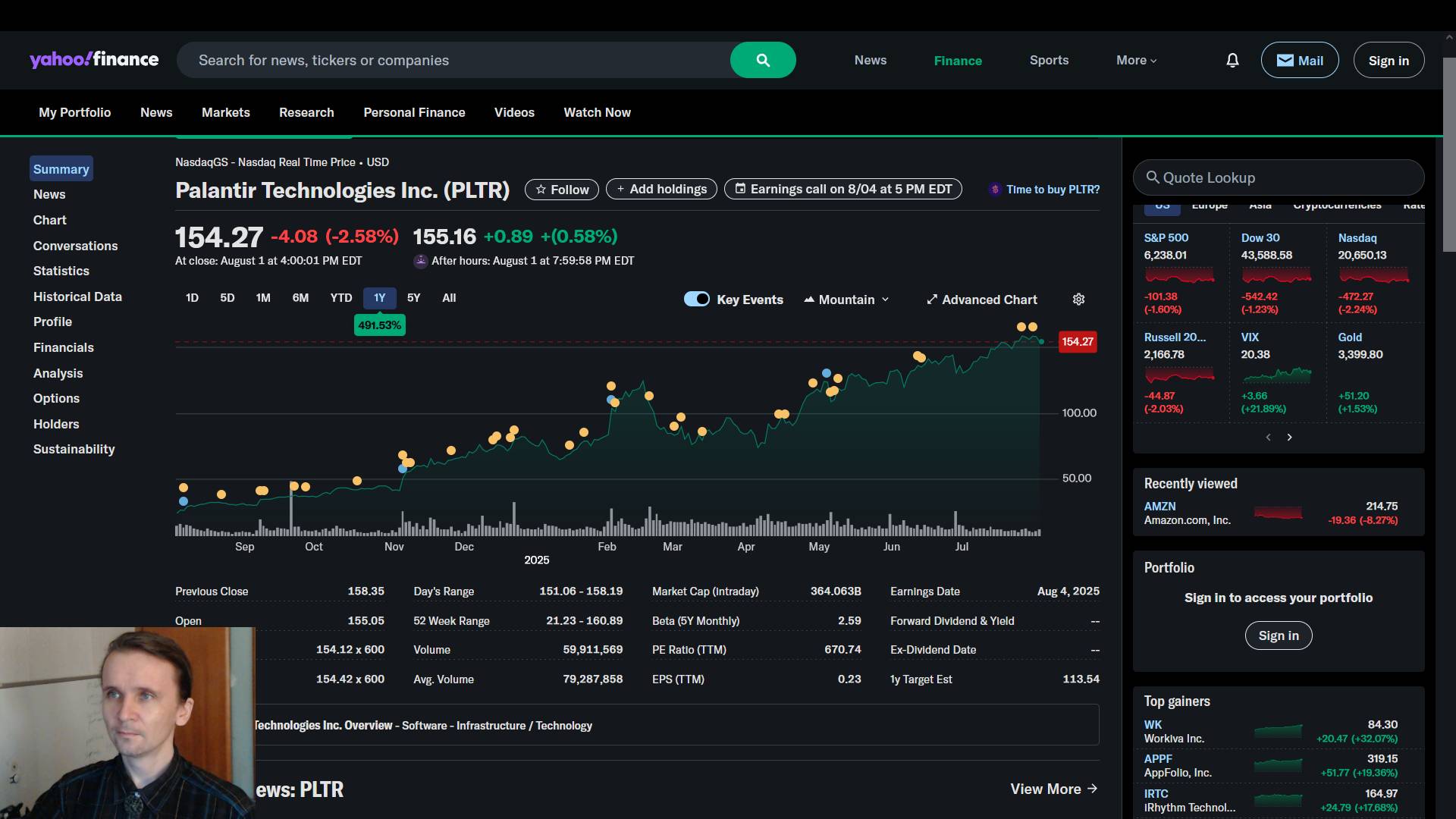Go to next markets carousel arrow
The image size is (1456, 819).
coord(1289,437)
